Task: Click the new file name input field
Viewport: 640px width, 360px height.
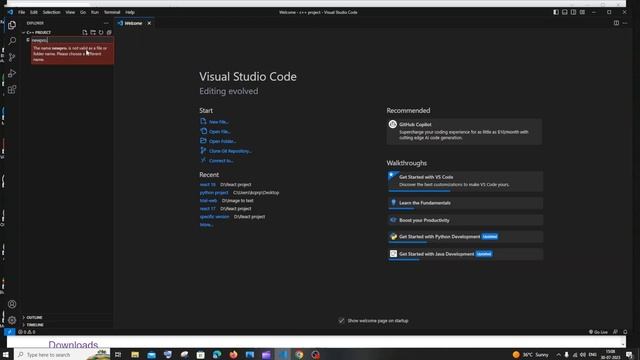Action: click(72, 40)
